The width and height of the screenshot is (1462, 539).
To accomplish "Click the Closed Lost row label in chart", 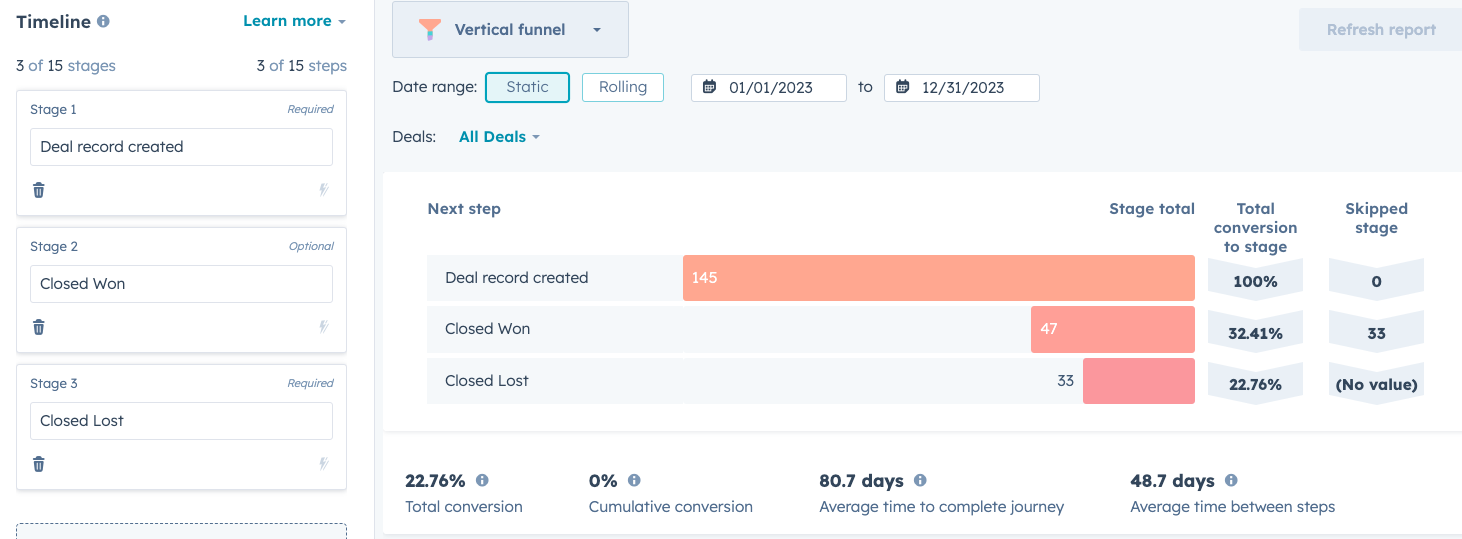I will [487, 381].
